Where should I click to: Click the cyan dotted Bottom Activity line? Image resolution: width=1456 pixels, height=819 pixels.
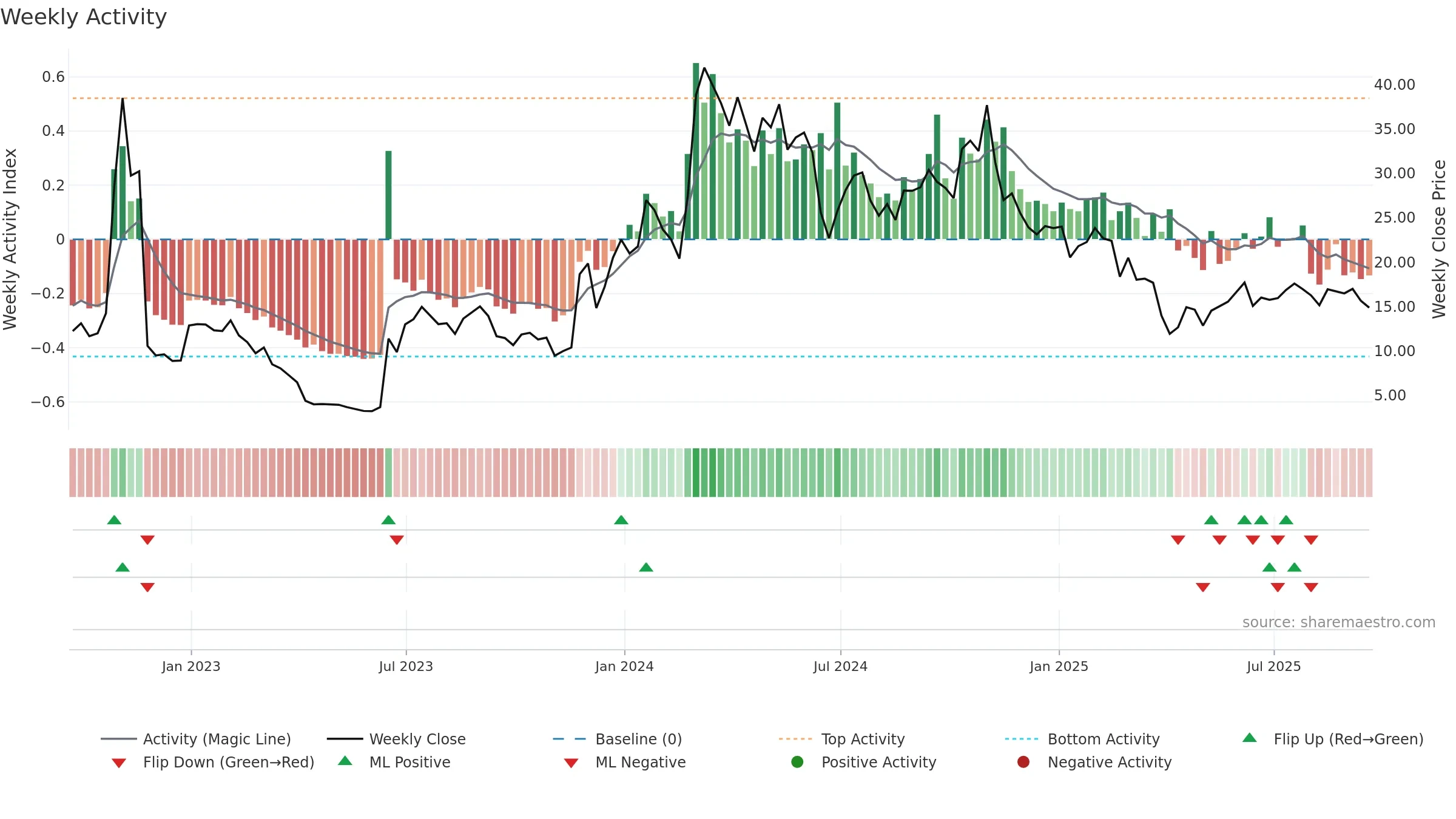pyautogui.click(x=721, y=356)
